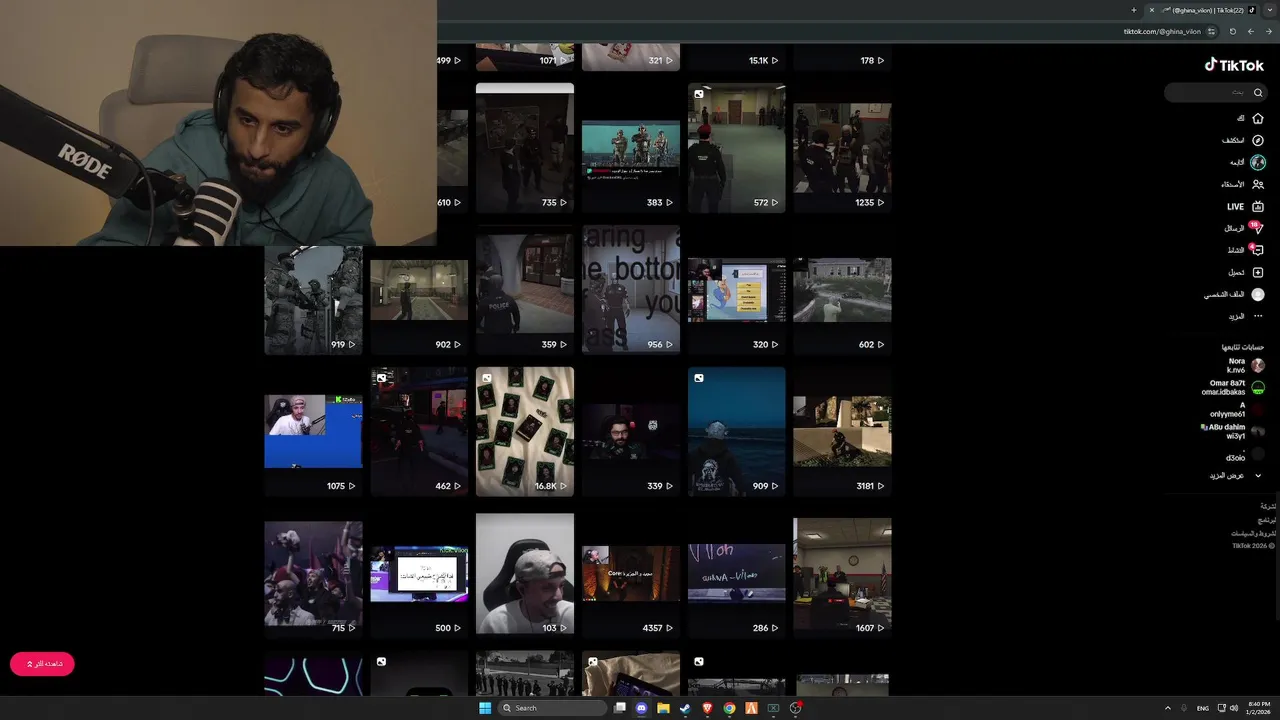Viewport: 1280px width, 720px height.
Task: Open File Explorer from the taskbar
Action: [663, 708]
